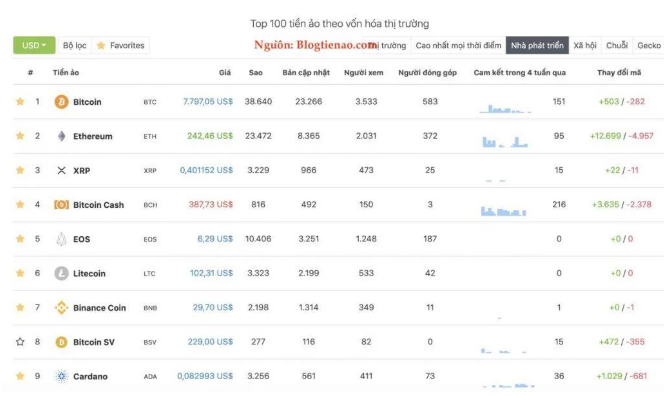Open the Chuỗi tab

point(617,45)
